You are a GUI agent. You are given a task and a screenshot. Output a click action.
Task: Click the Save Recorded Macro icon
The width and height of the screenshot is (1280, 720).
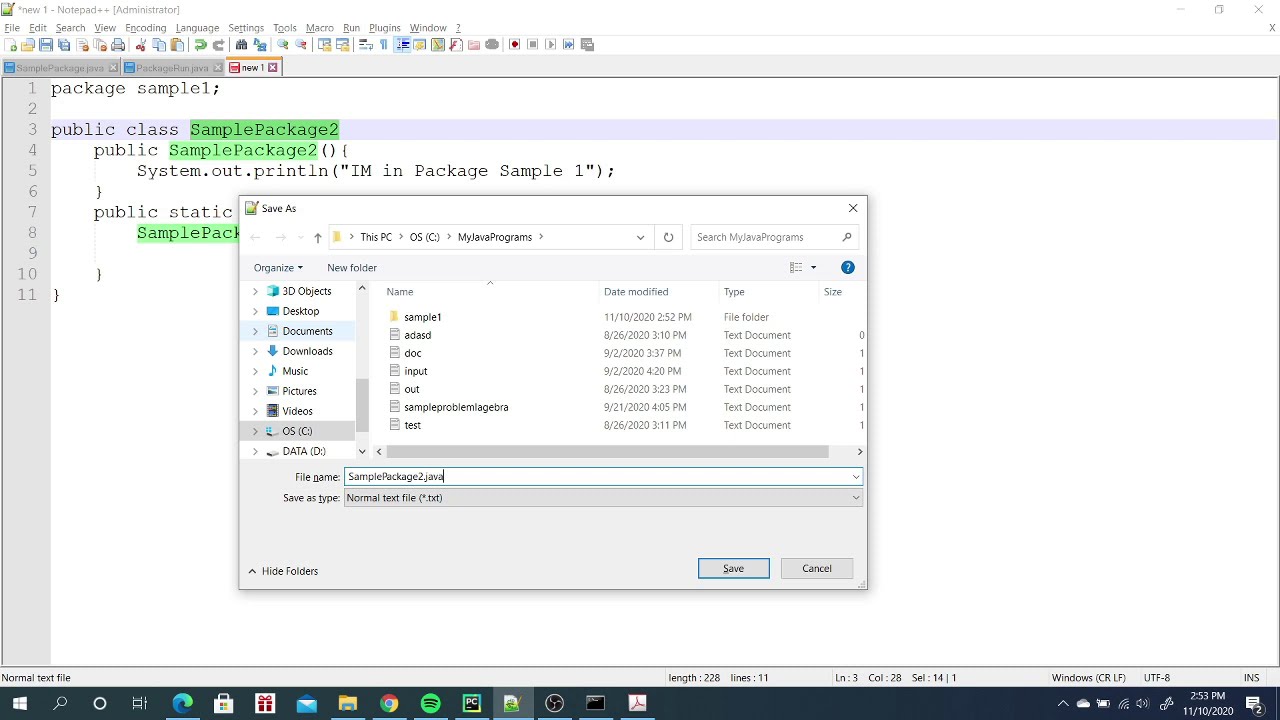pyautogui.click(x=587, y=45)
